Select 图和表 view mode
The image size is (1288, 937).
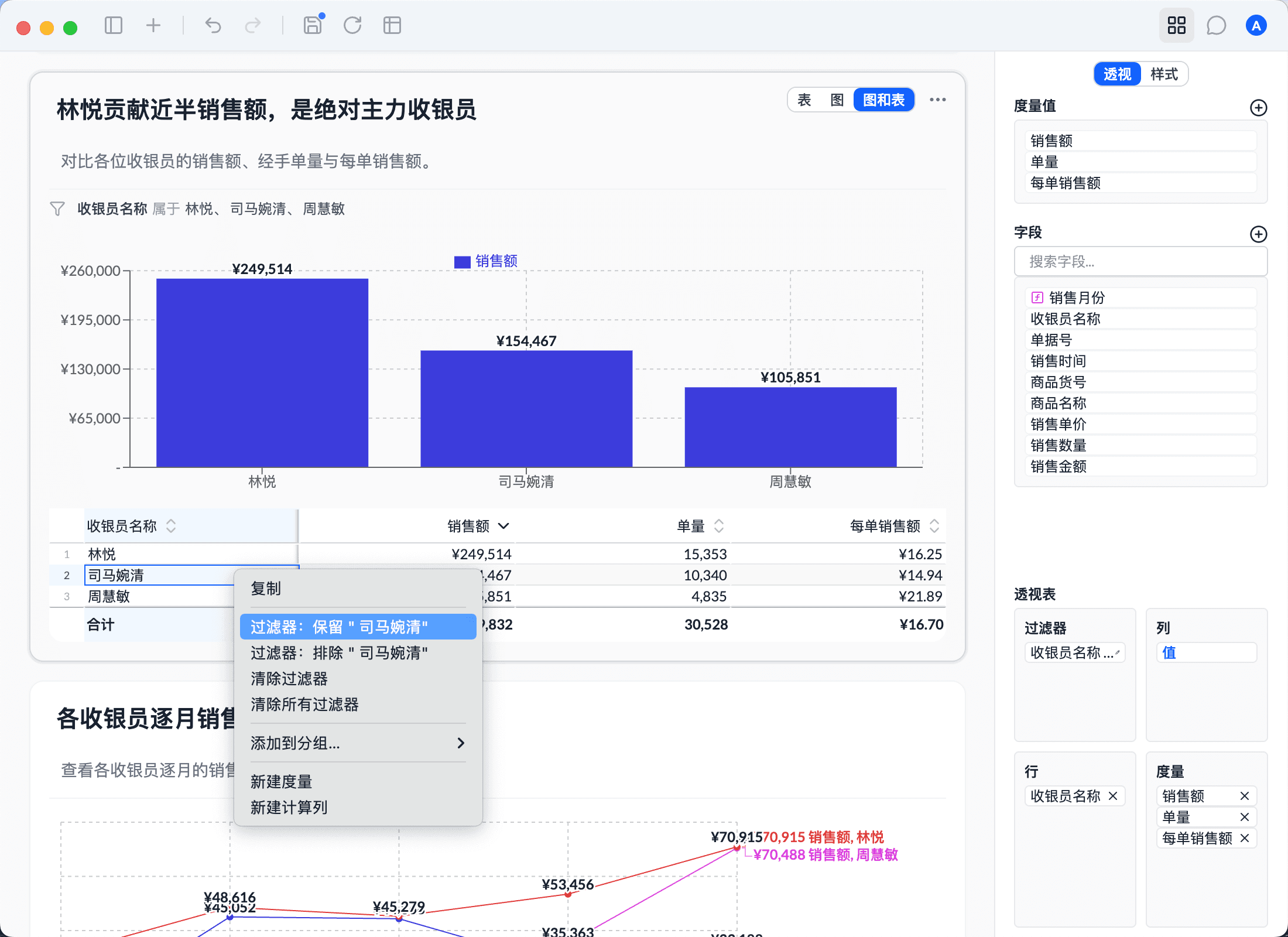[x=884, y=100]
